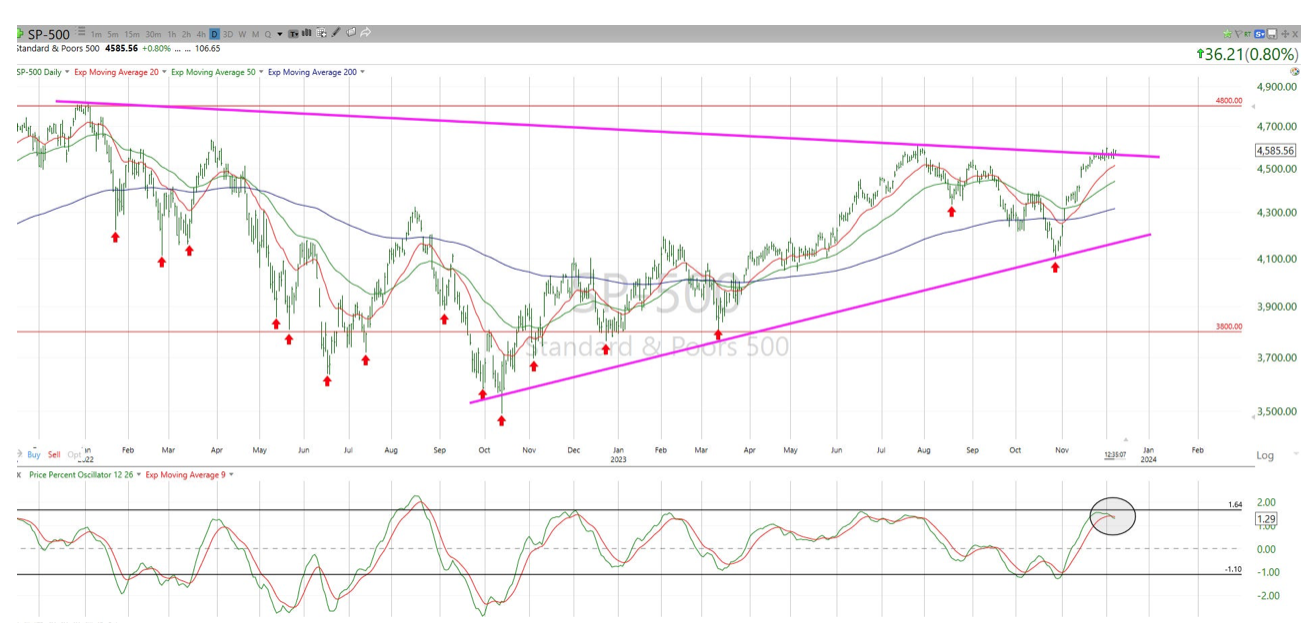Open the blue S dropdown button

tap(1260, 34)
